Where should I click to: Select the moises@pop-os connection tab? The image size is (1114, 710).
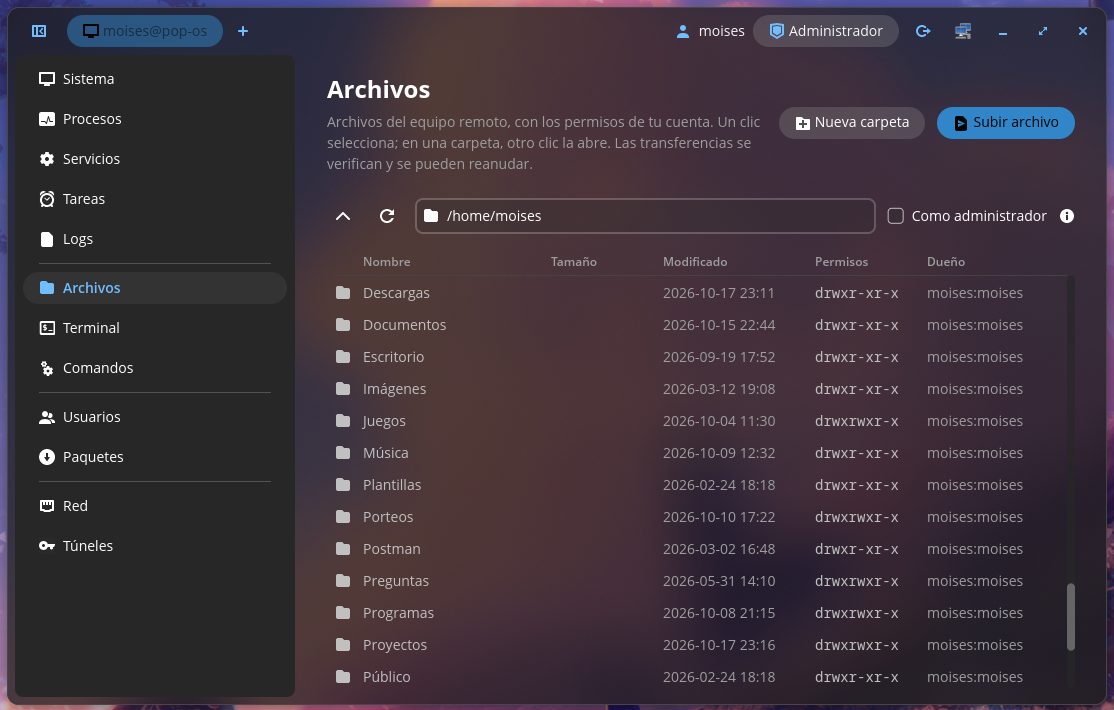[145, 31]
